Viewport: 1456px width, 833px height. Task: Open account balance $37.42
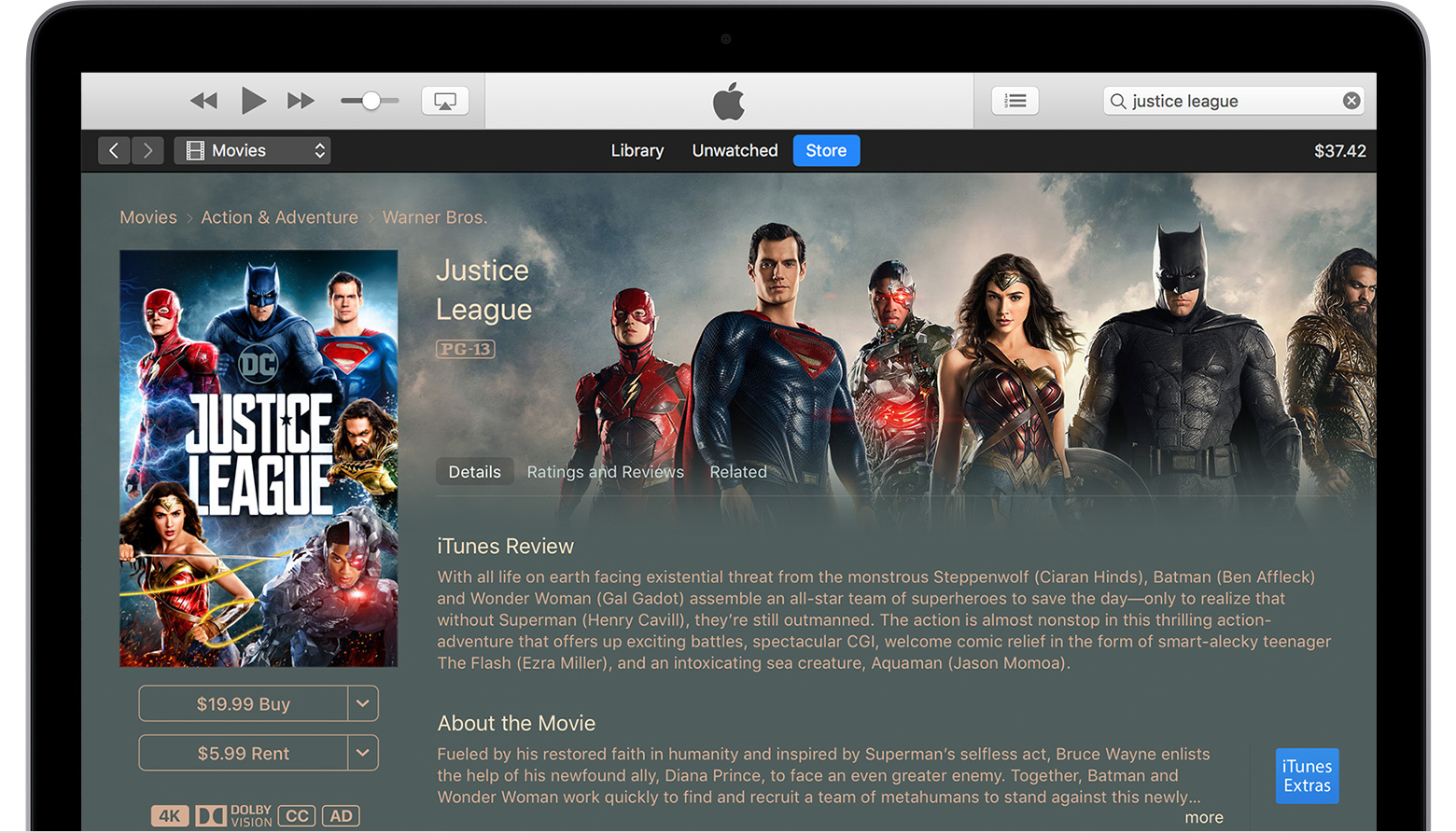(1339, 151)
